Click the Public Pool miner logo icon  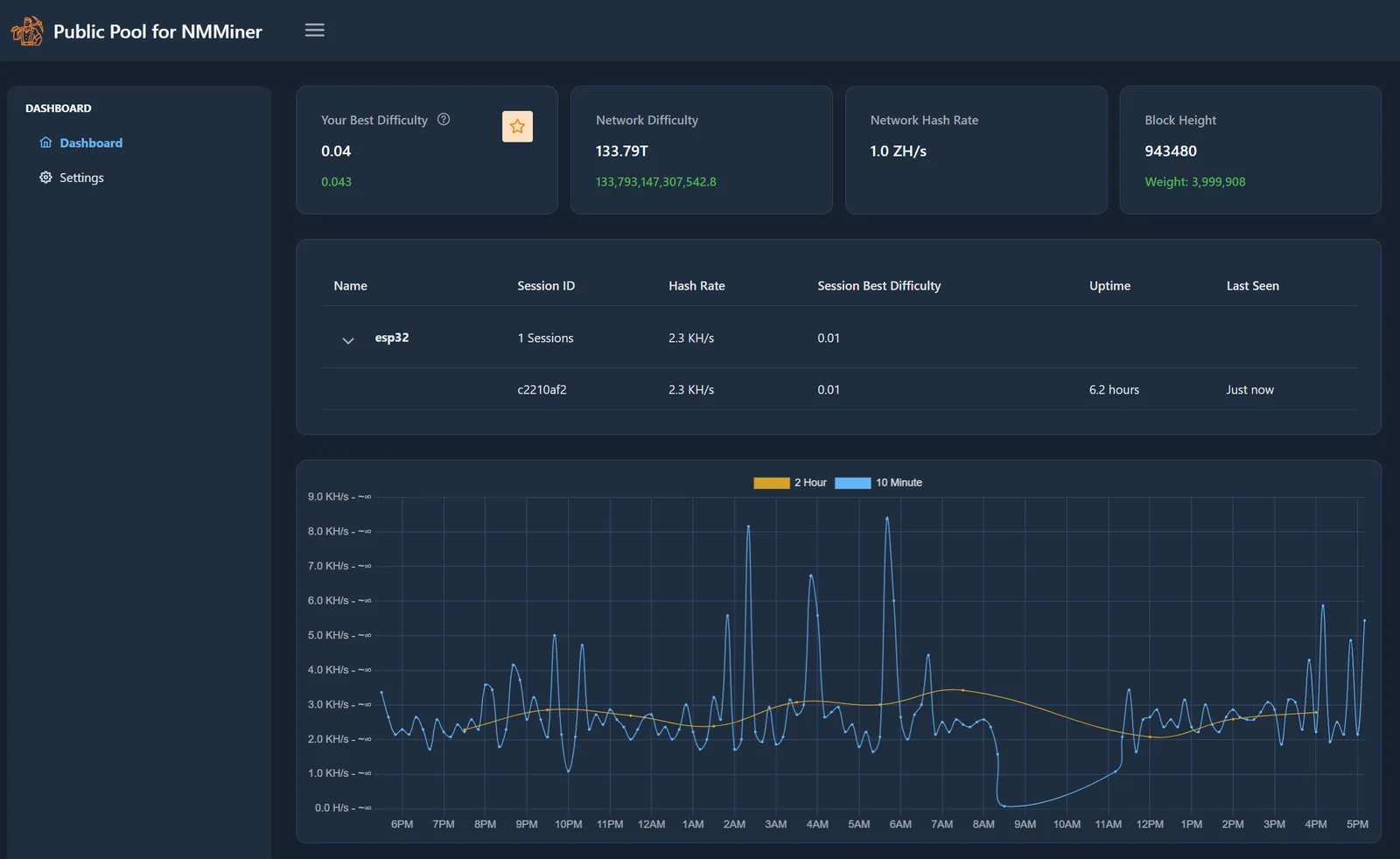(x=26, y=31)
